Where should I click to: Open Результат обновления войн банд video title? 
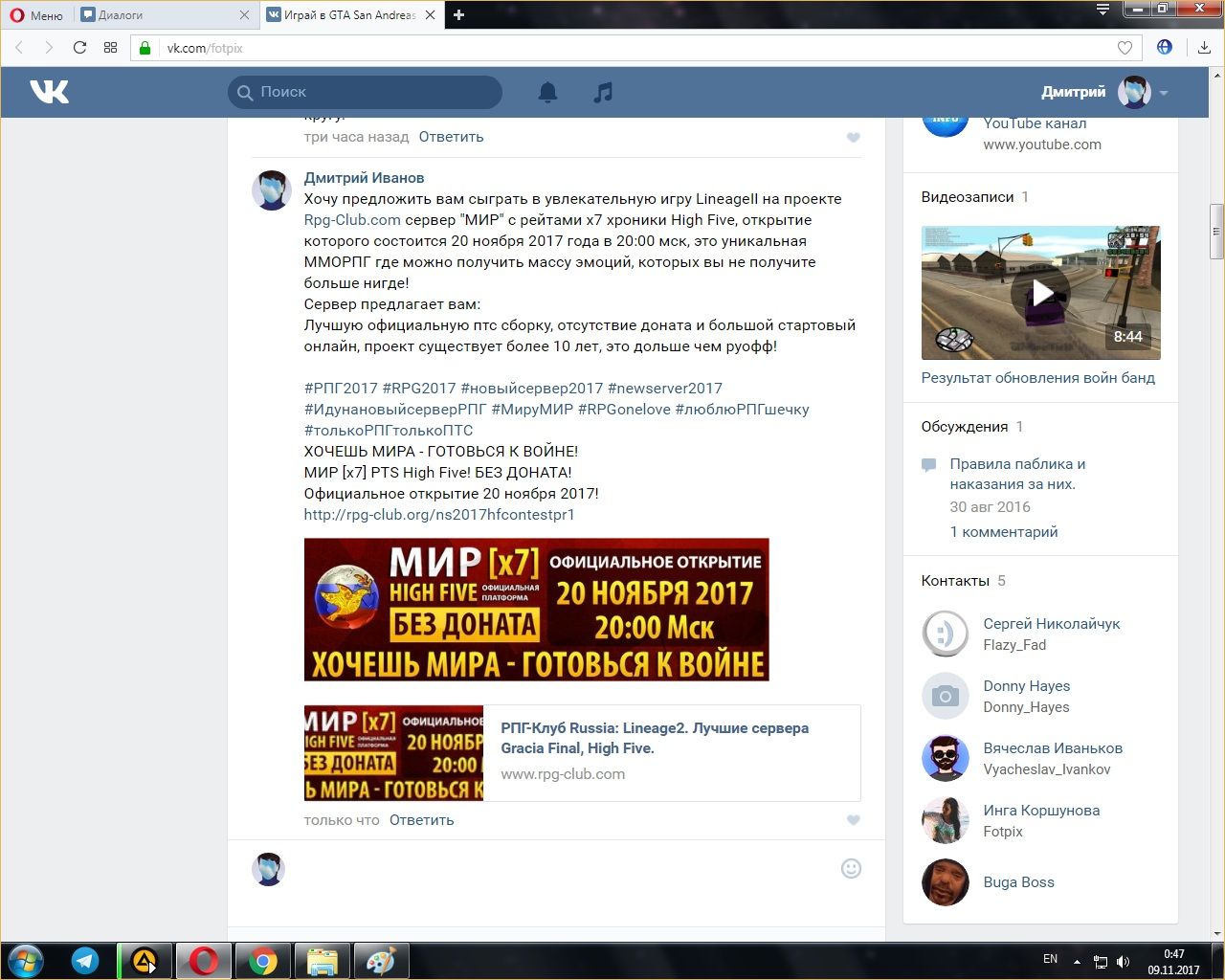1037,378
